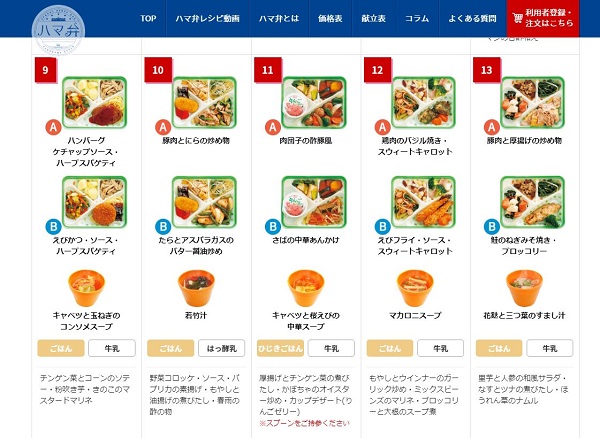This screenshot has width=600, height=438.
Task: Click the A badge for day 11
Action: pyautogui.click(x=273, y=127)
